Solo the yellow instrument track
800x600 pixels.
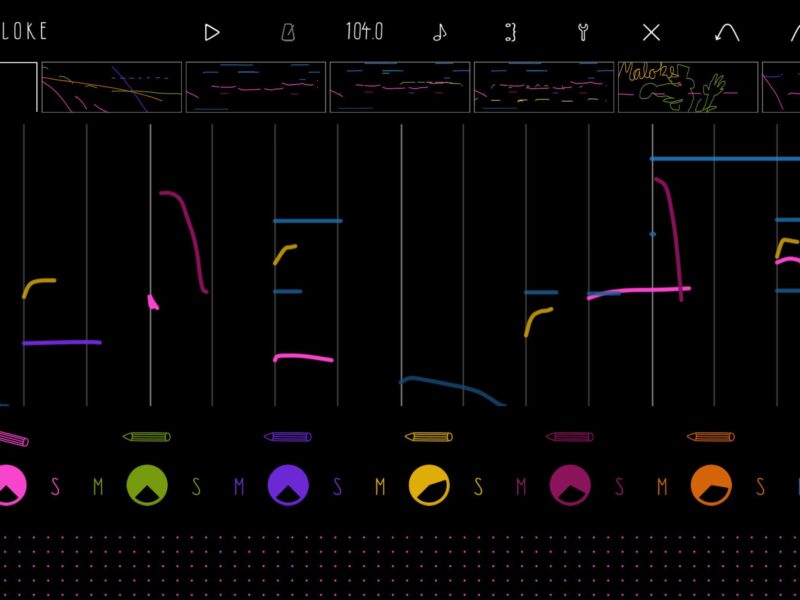coord(478,487)
